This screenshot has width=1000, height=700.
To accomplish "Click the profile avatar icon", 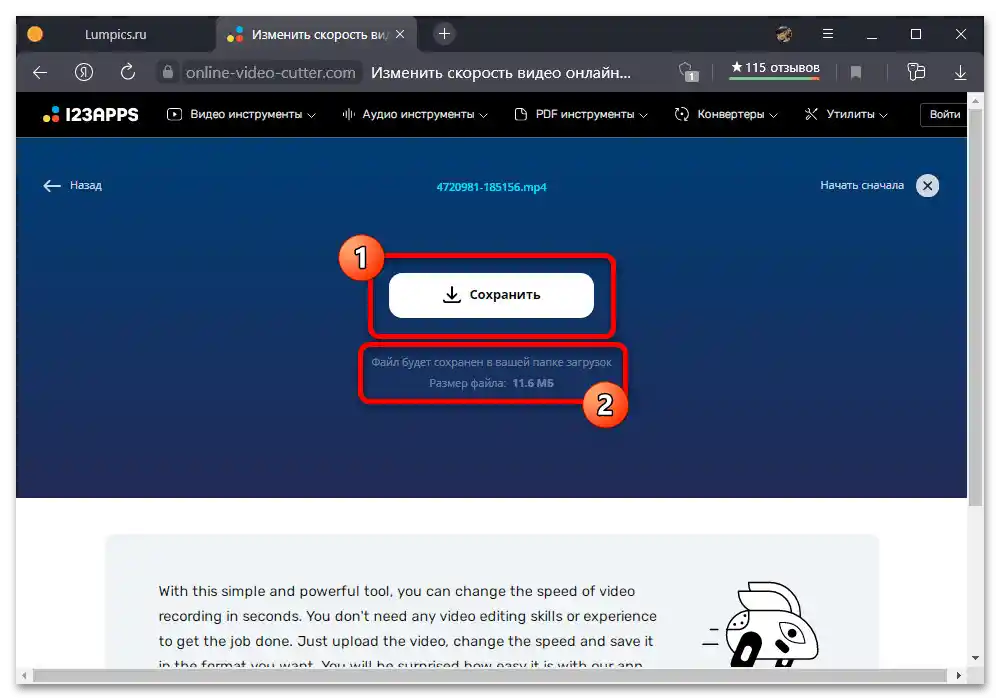I will [x=784, y=34].
